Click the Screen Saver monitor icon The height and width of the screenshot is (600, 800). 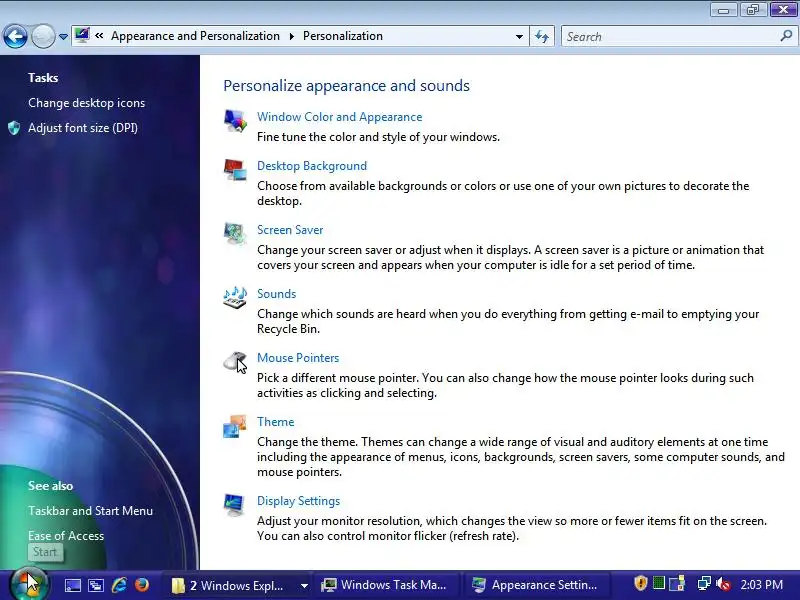tap(235, 234)
